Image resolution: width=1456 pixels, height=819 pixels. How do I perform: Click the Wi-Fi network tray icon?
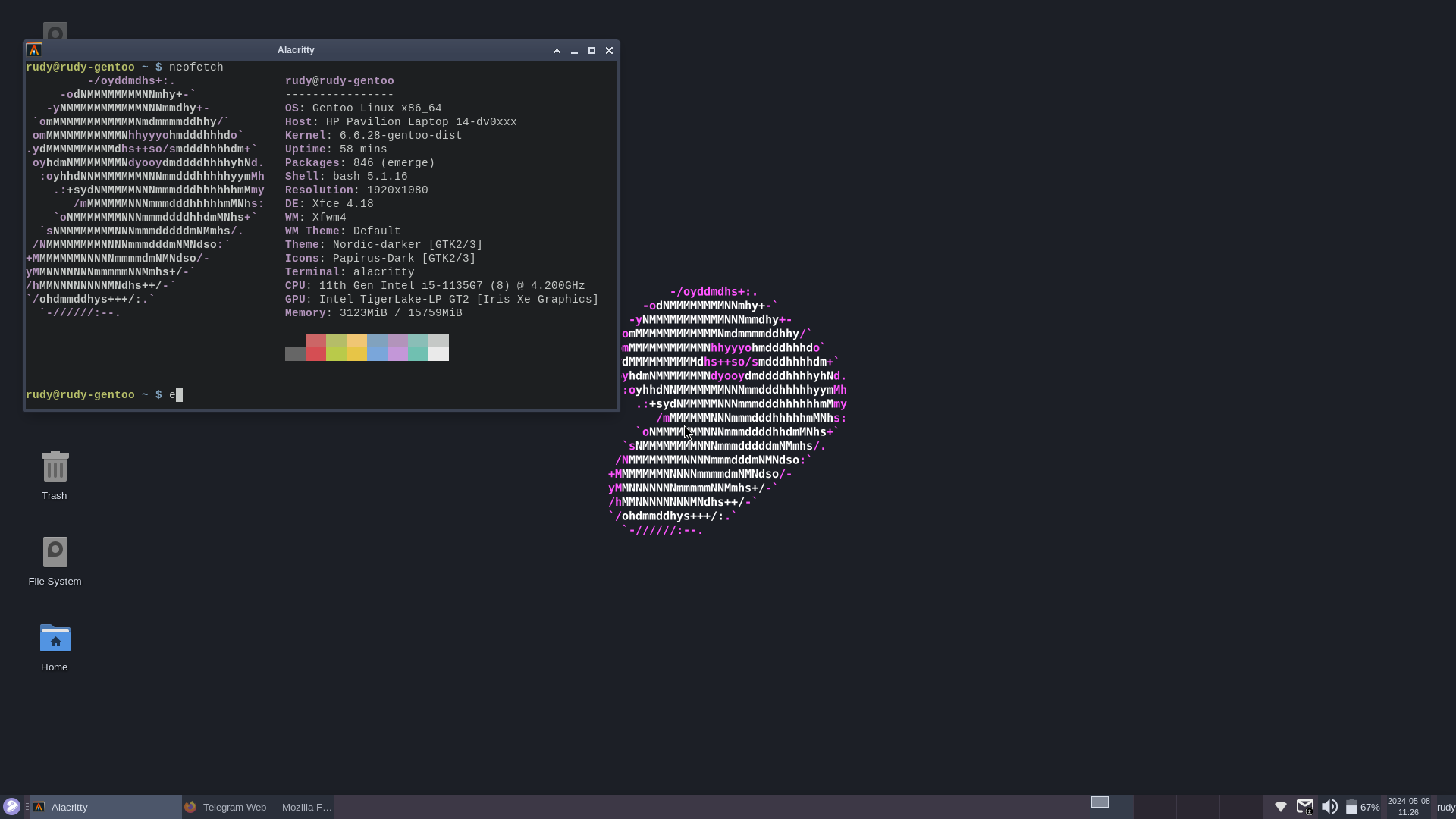1281,807
